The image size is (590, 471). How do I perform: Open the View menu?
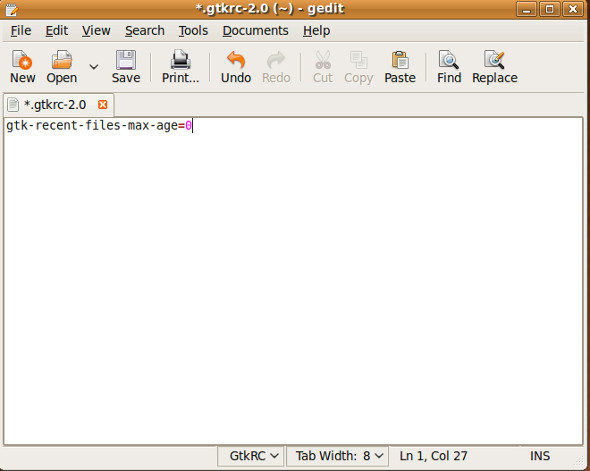click(x=96, y=30)
